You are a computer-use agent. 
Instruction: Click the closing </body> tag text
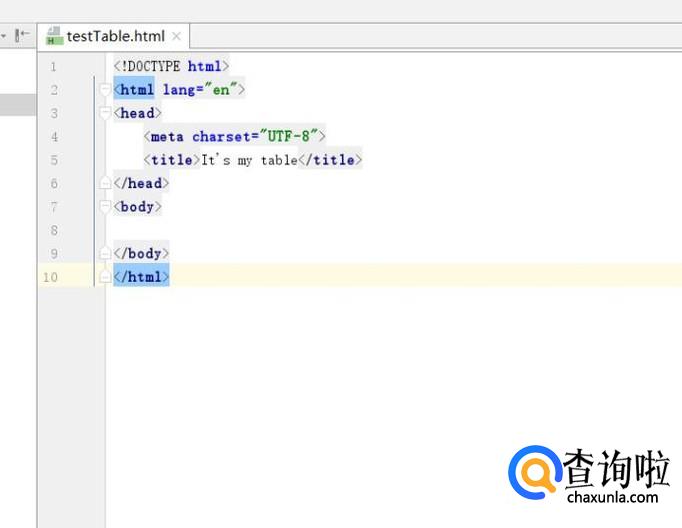coord(141,253)
